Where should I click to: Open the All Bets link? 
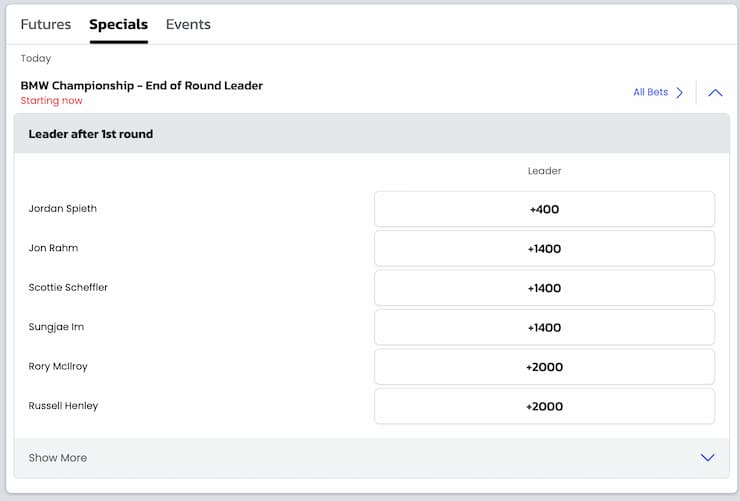tap(650, 92)
